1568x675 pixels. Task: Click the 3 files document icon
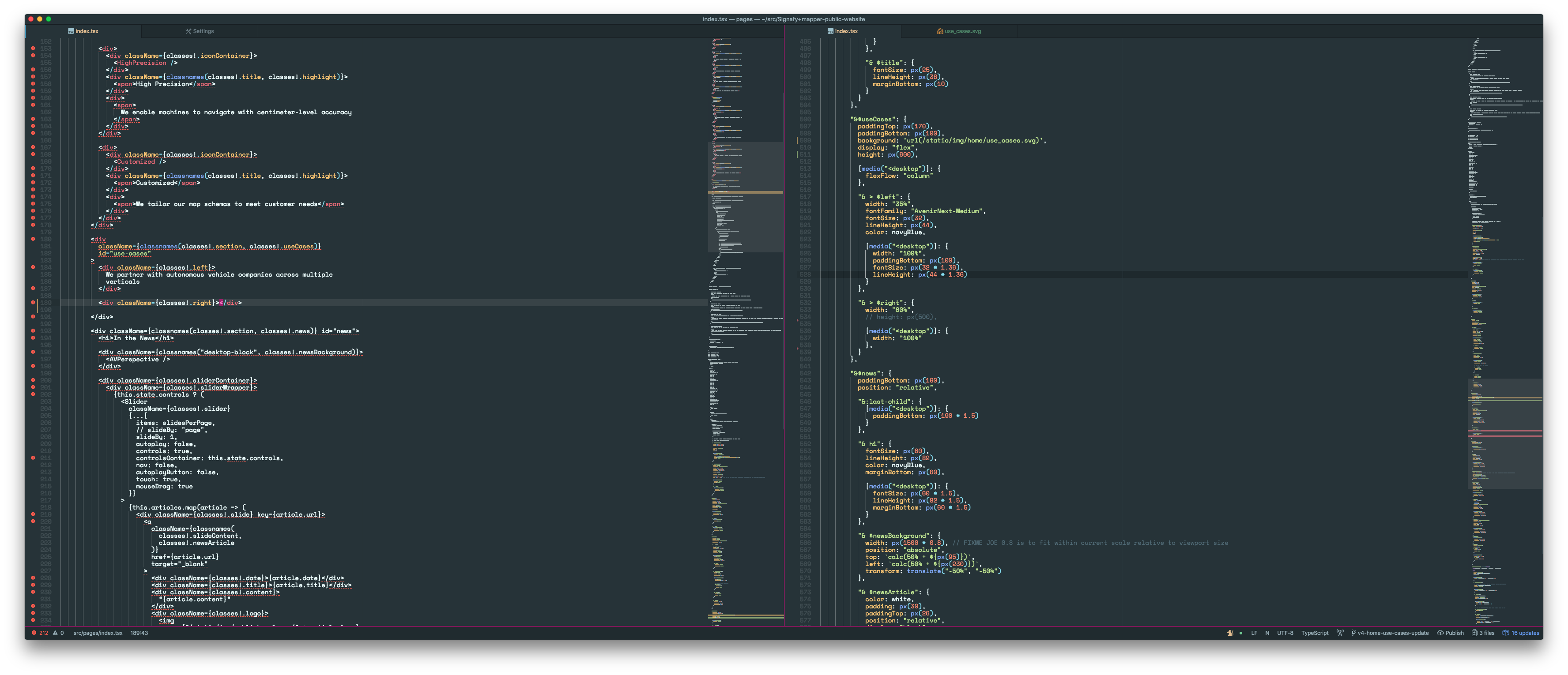1475,633
